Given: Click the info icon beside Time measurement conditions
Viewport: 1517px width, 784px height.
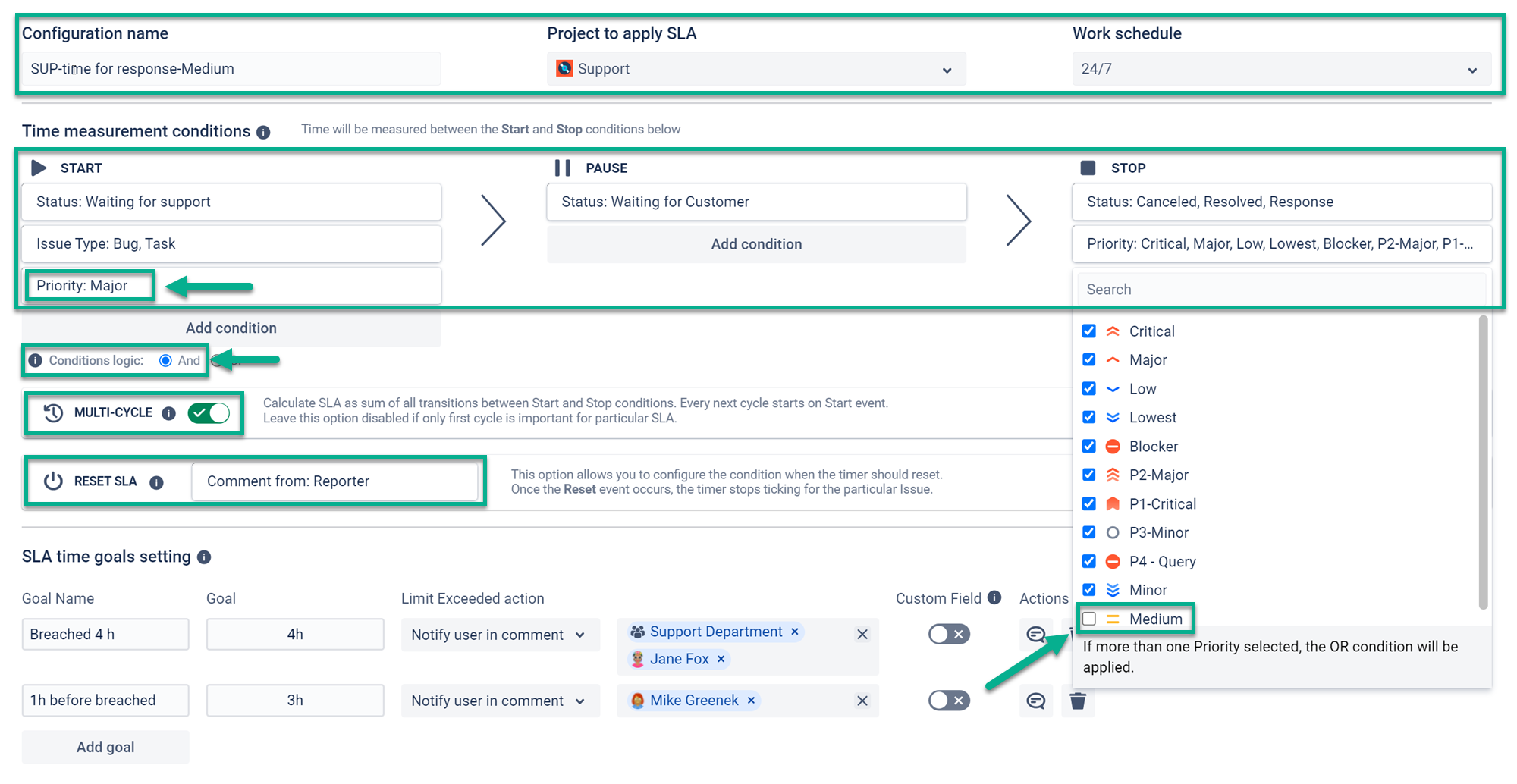Looking at the screenshot, I should (263, 133).
